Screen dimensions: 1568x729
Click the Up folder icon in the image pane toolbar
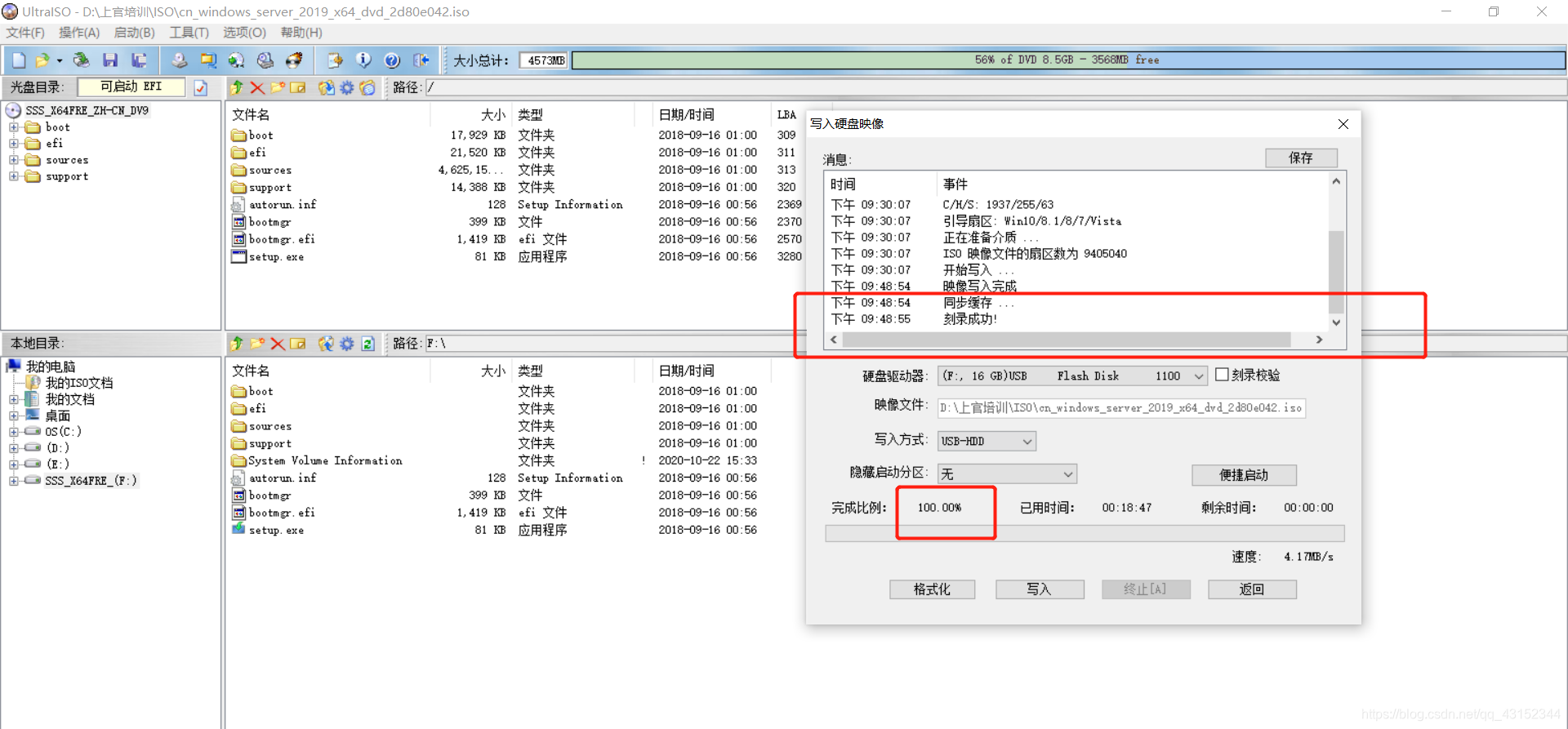pos(237,87)
